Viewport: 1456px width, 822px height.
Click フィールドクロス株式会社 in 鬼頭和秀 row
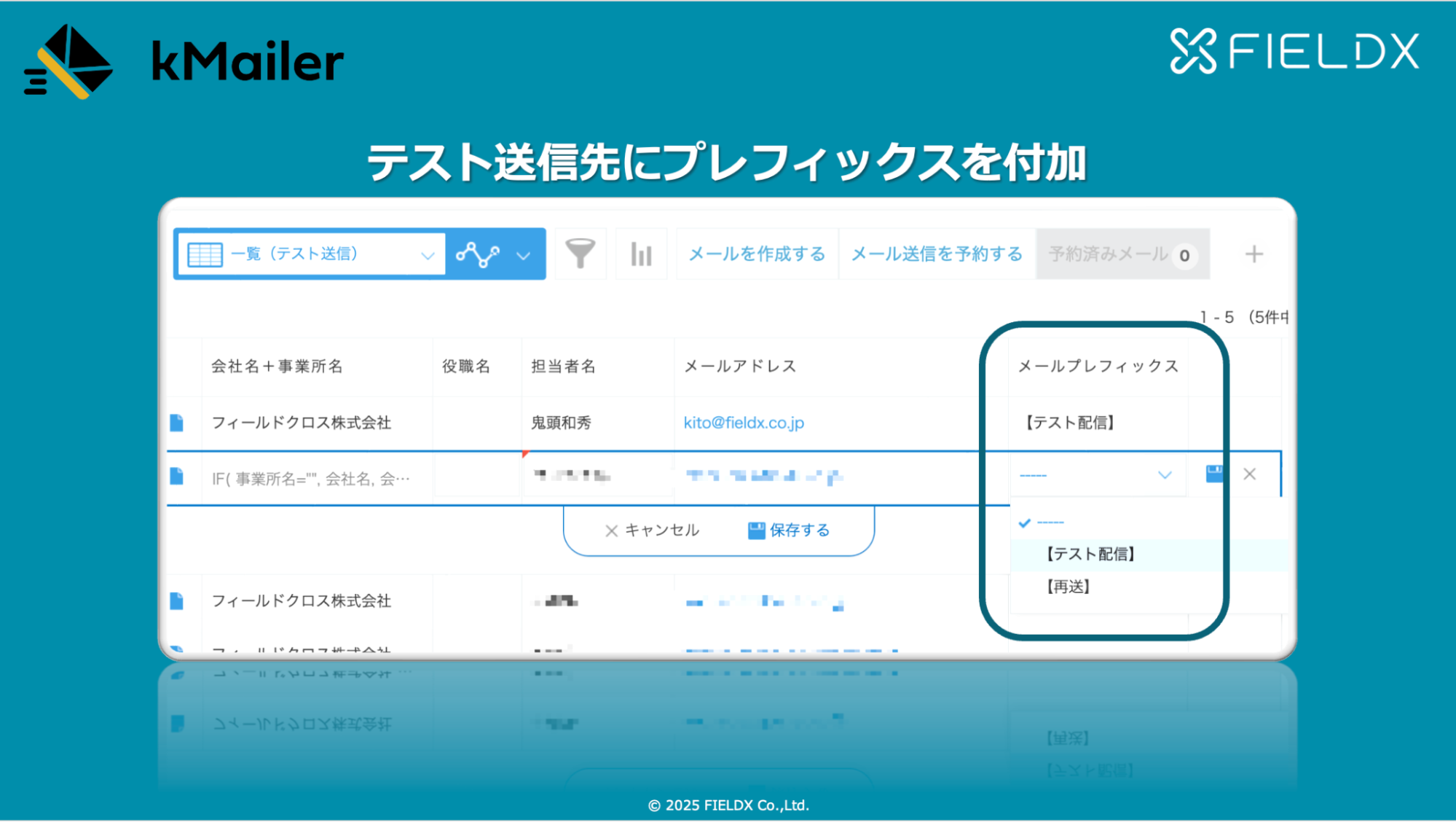click(301, 423)
